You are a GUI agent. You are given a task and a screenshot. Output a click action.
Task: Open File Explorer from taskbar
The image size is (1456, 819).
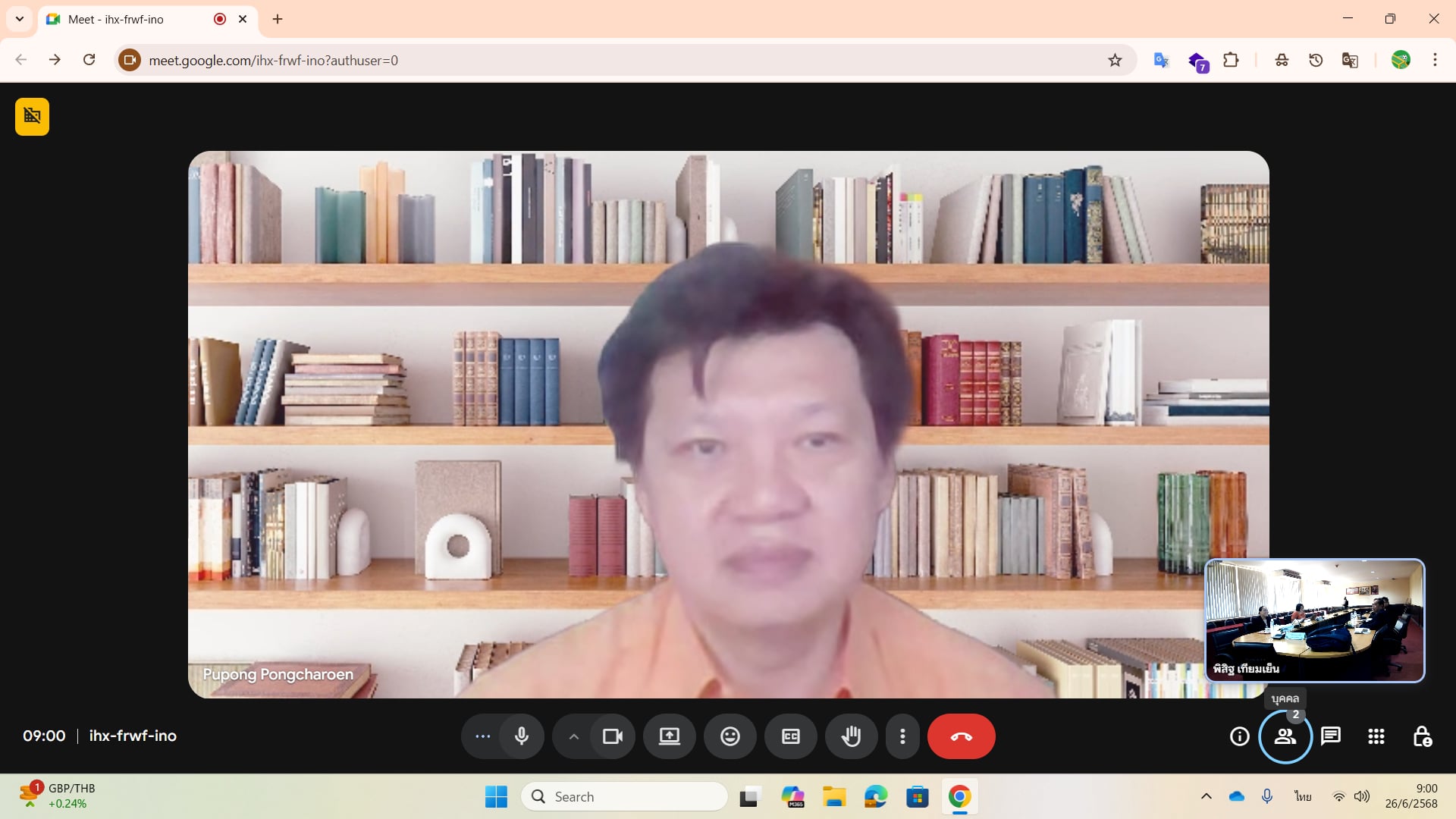(x=834, y=796)
